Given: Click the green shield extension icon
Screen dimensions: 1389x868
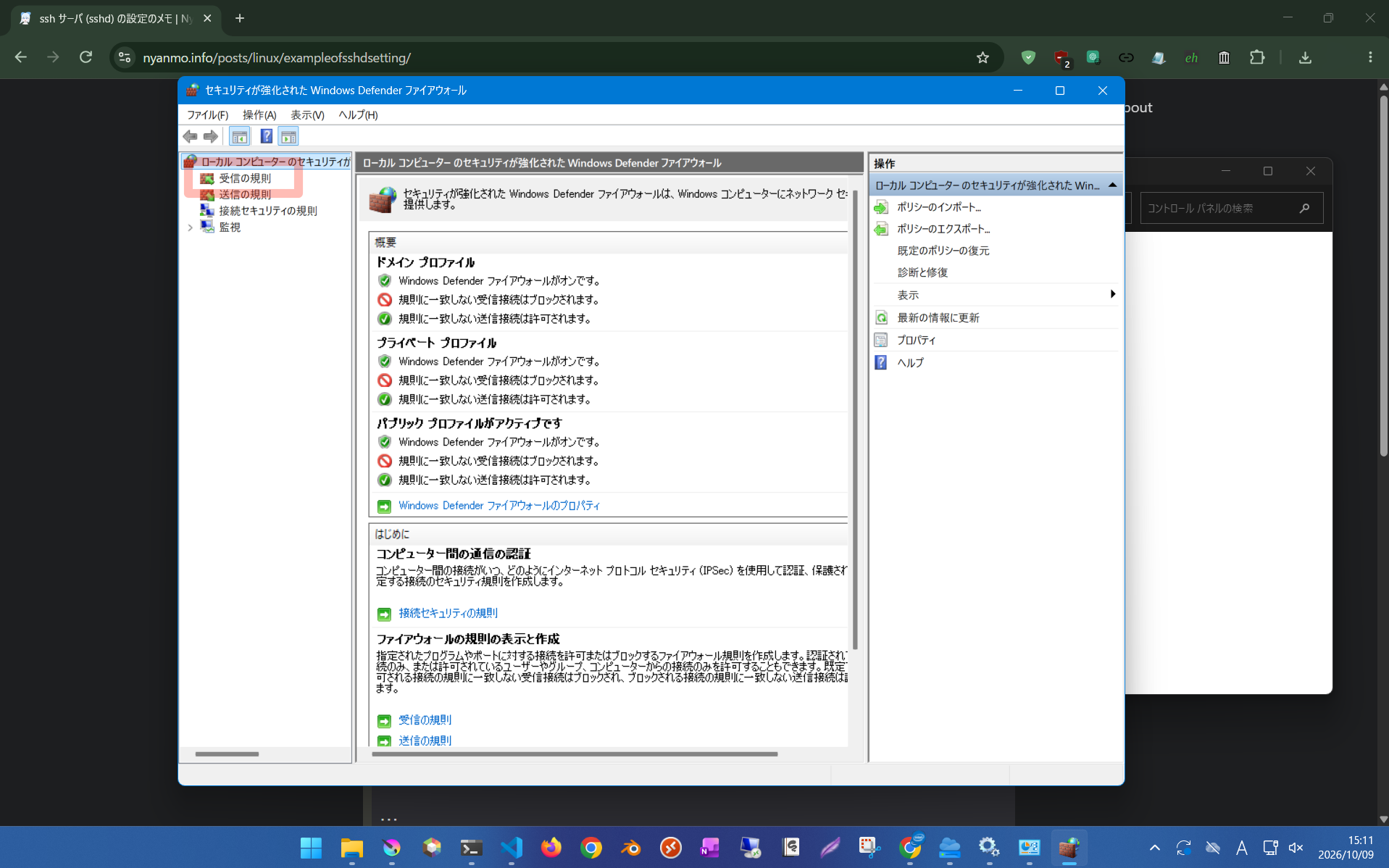Looking at the screenshot, I should 1028,57.
